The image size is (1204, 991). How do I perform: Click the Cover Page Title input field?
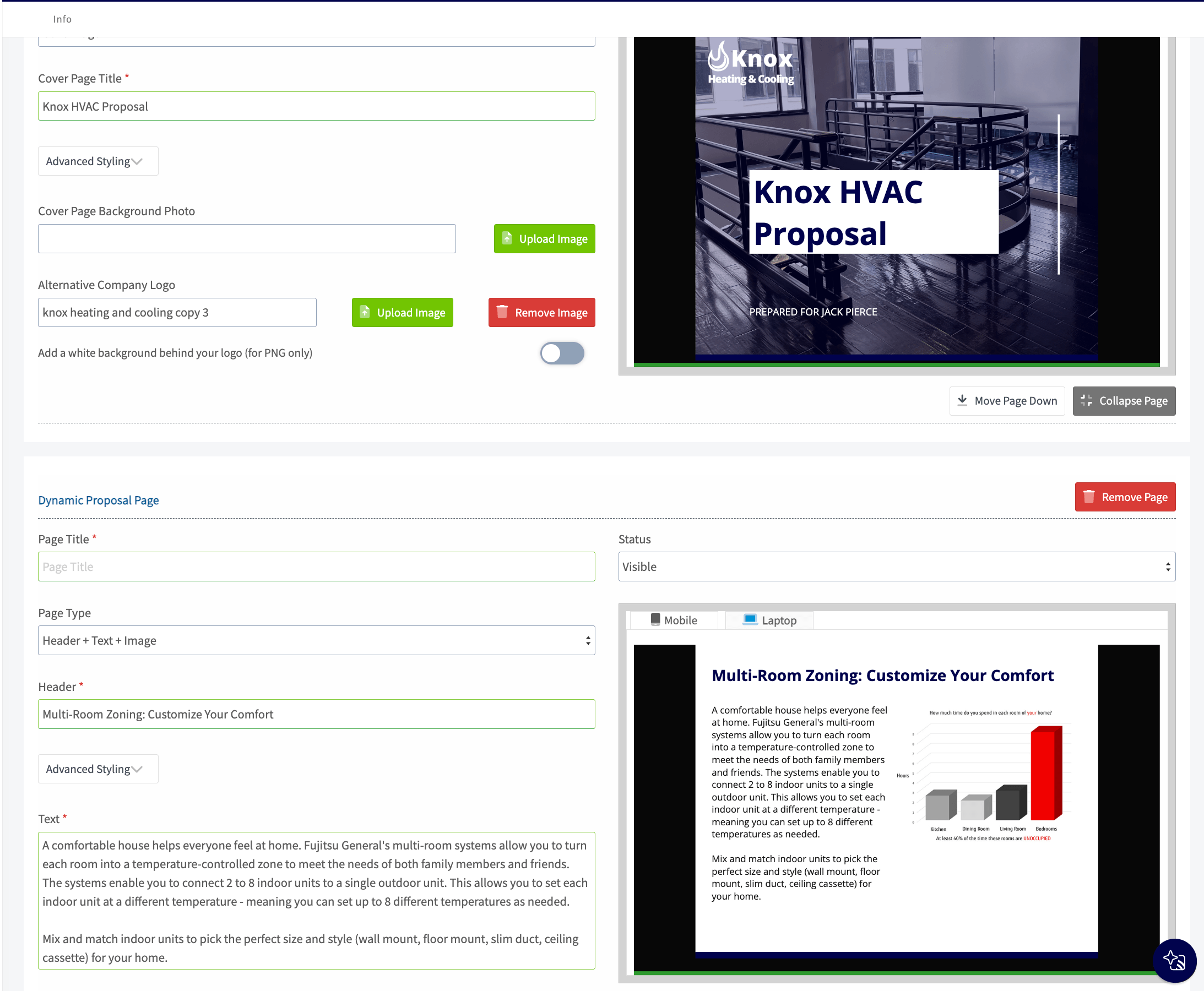point(316,106)
